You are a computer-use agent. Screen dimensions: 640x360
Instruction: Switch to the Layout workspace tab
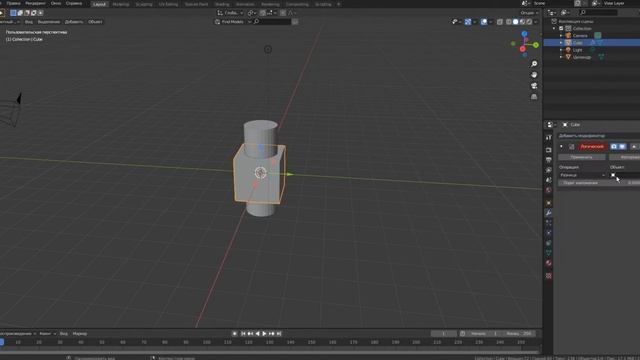tap(99, 4)
